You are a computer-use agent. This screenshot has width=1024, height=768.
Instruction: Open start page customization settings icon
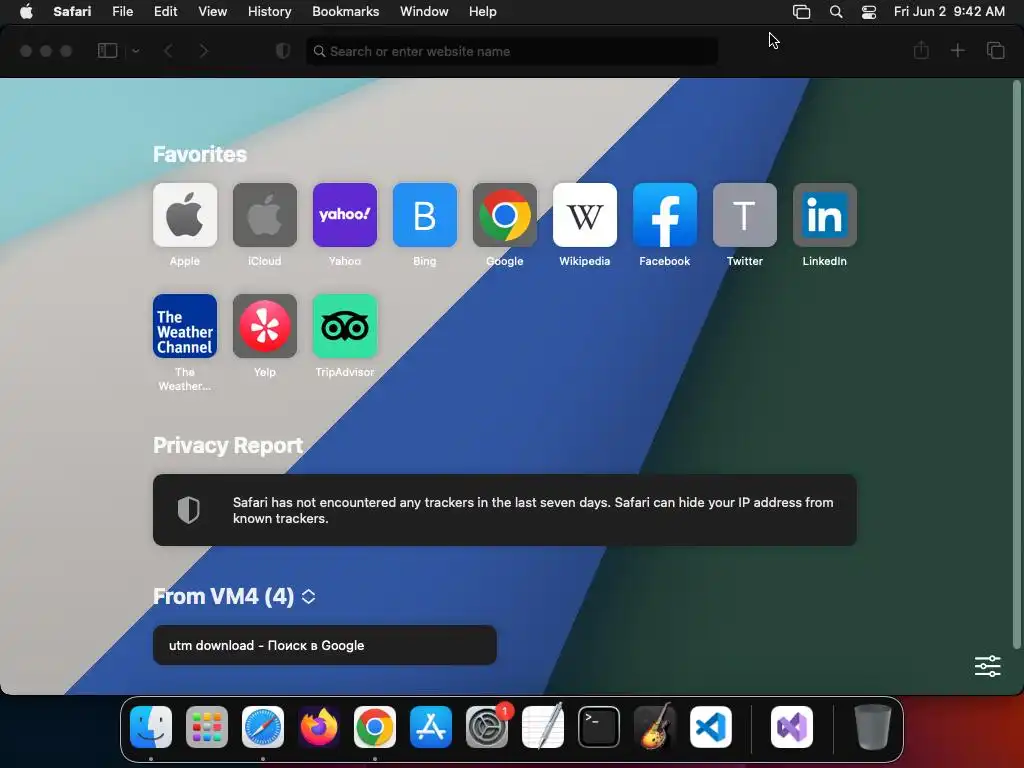click(987, 666)
